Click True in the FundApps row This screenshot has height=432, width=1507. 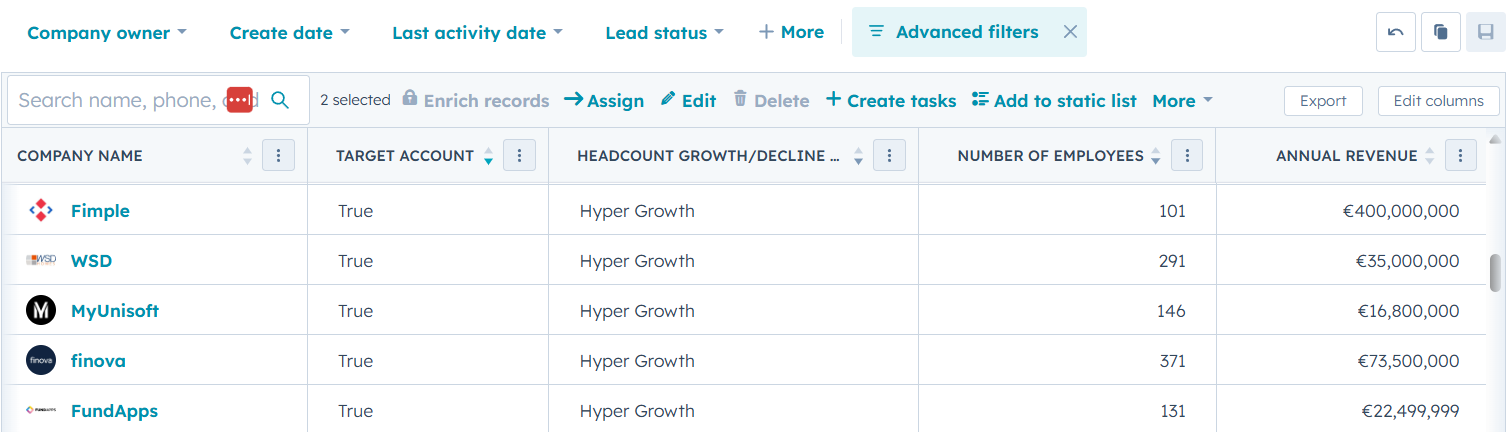coord(355,411)
